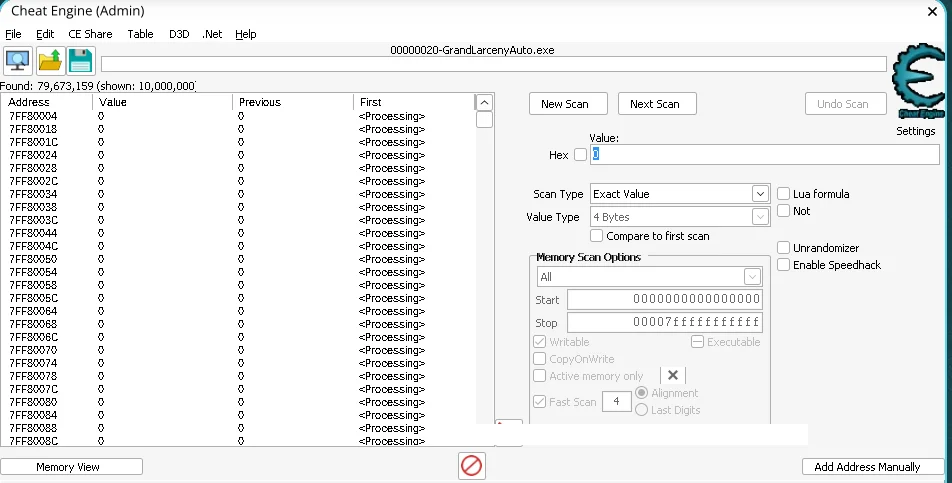
Task: Click the Previous column header
Action: (293, 102)
